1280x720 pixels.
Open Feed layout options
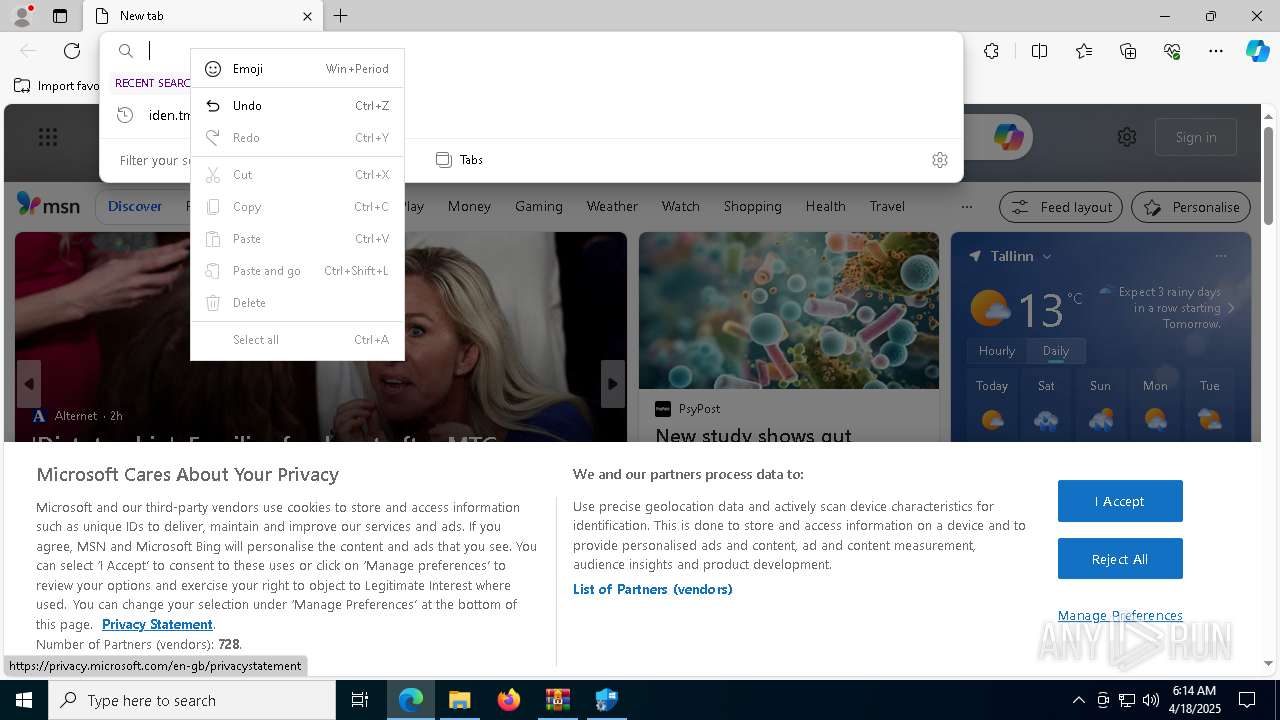[1061, 207]
